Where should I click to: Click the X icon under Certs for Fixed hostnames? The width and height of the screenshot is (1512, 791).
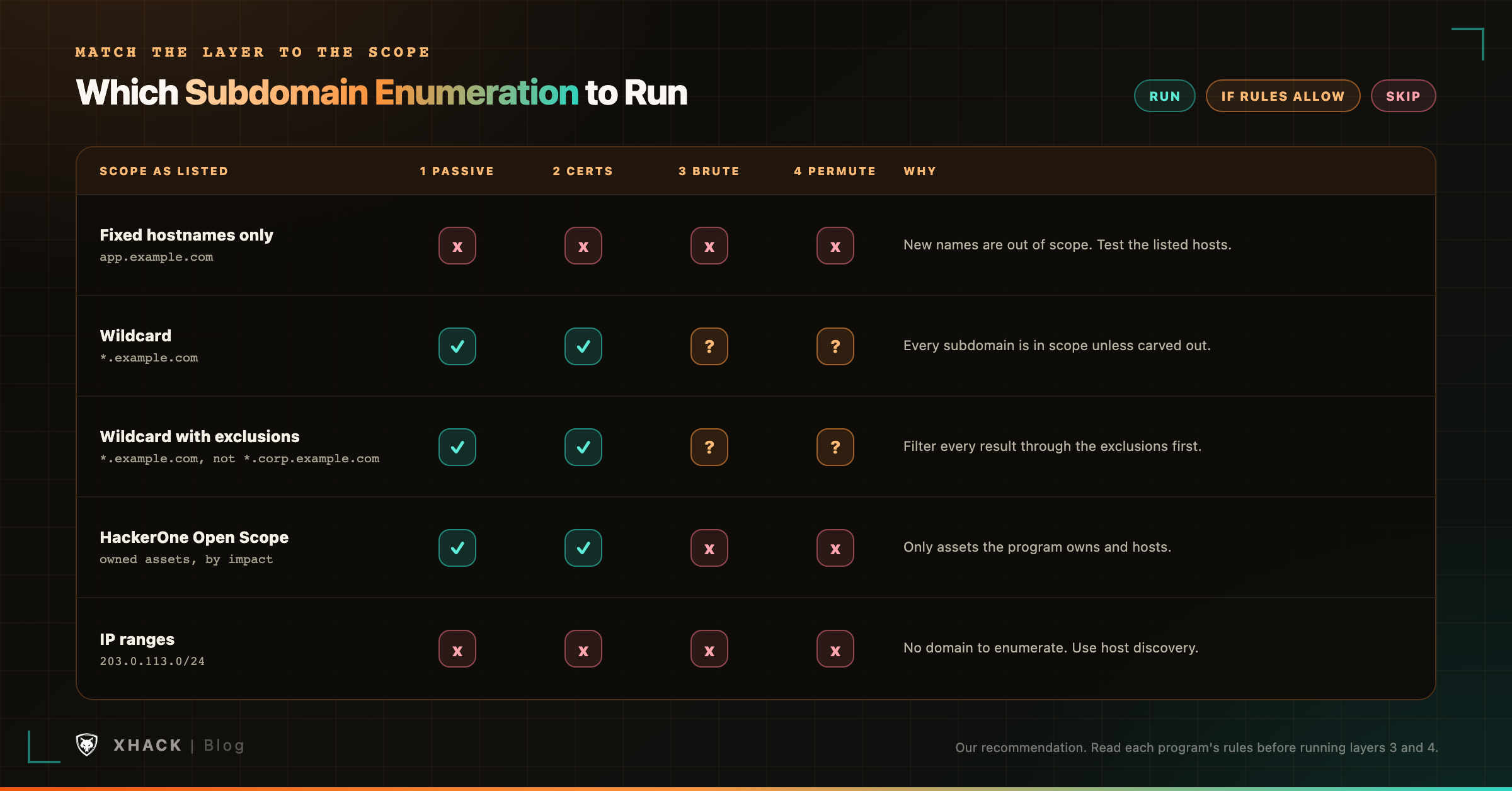pos(583,246)
